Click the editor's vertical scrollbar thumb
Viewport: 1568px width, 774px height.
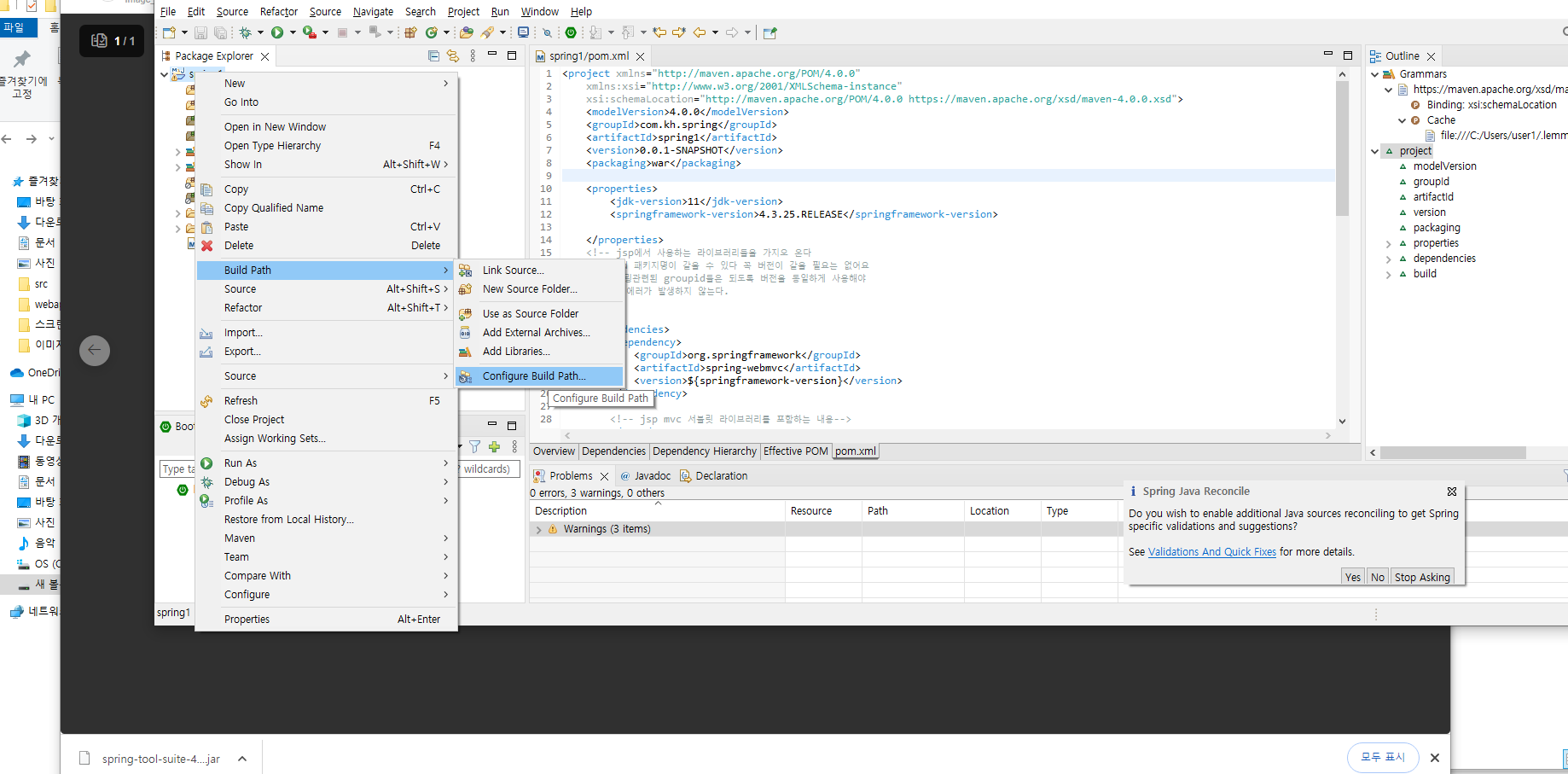[x=1342, y=149]
